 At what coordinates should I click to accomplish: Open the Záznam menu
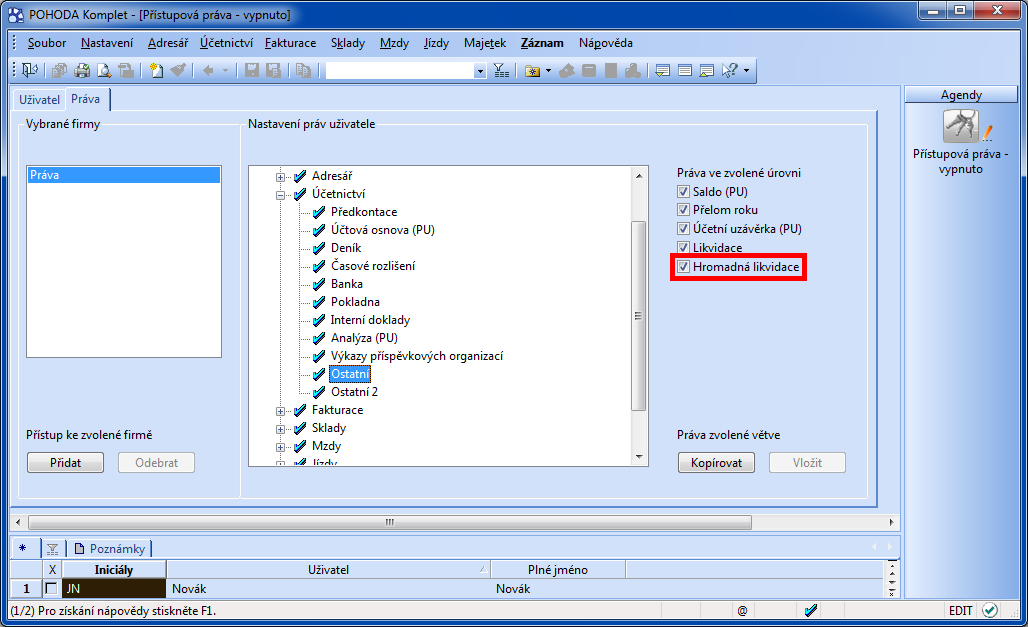point(542,43)
